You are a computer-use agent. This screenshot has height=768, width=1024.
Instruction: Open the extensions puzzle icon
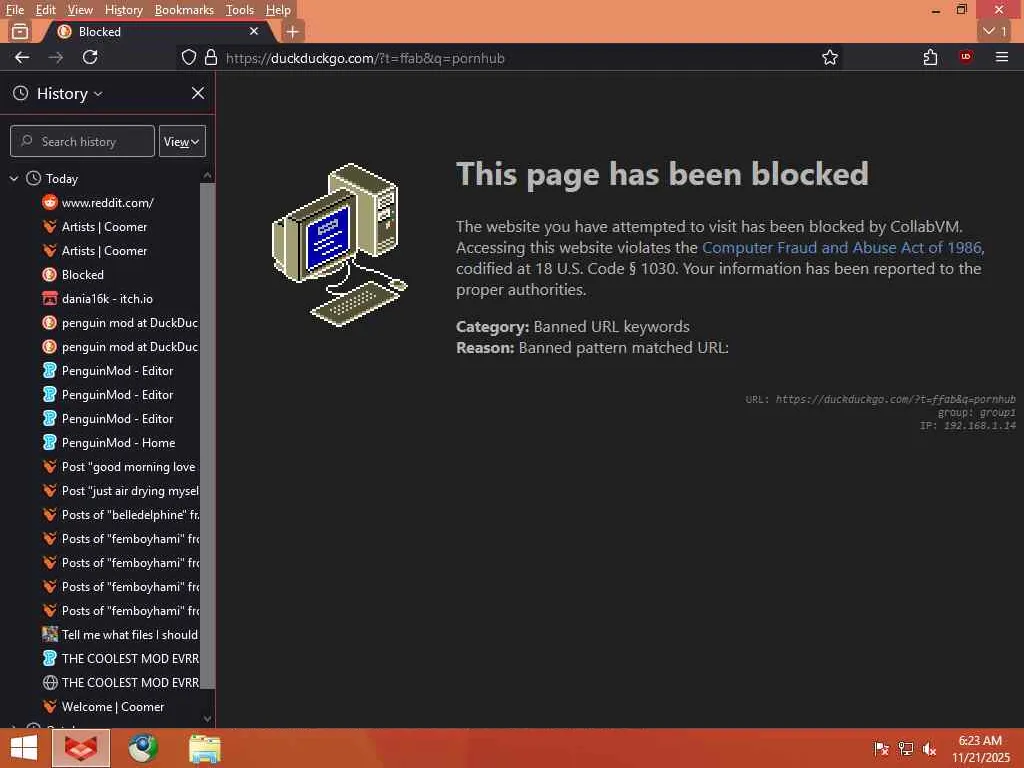point(931,57)
